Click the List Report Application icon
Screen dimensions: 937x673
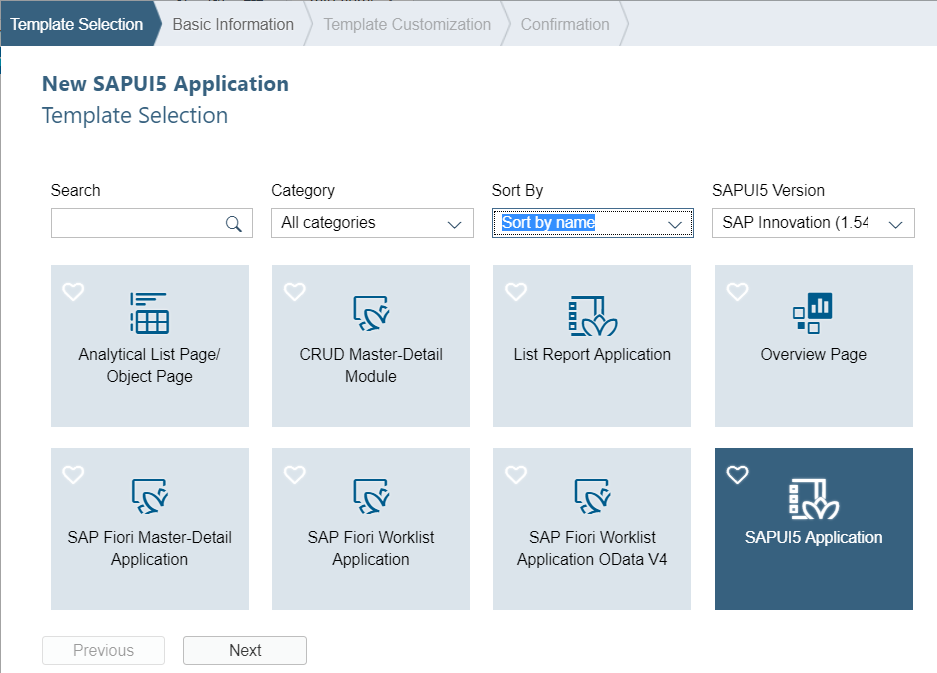[x=592, y=314]
